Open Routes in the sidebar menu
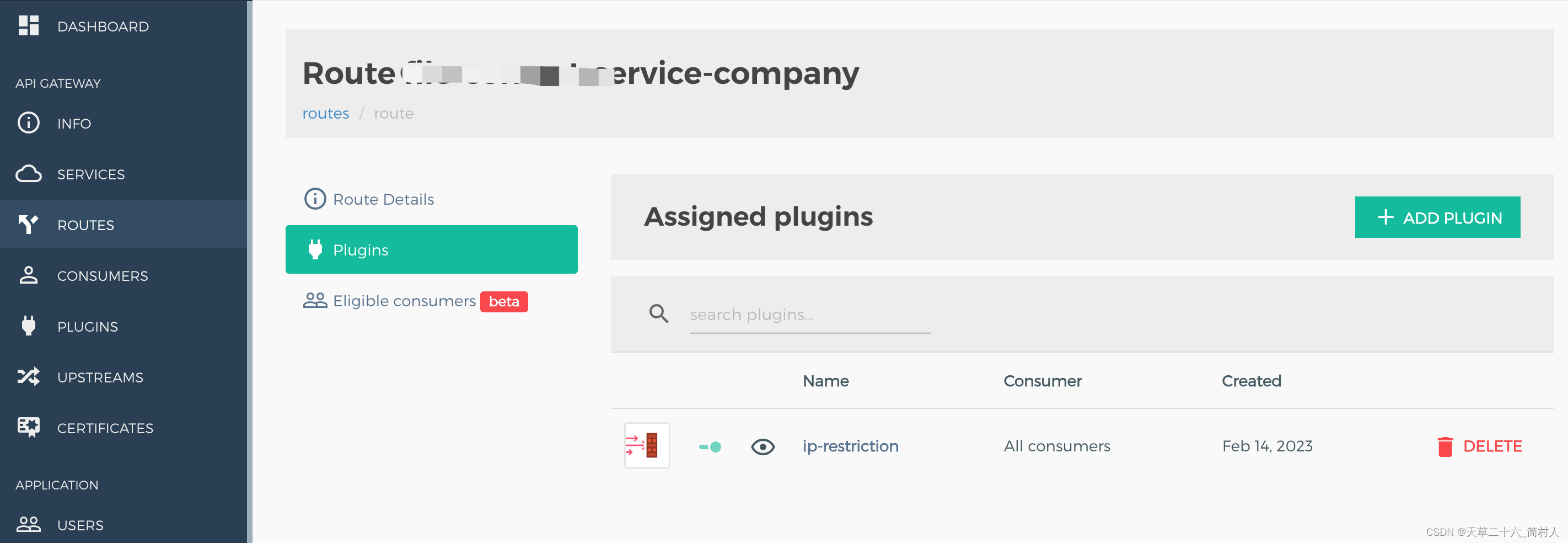The height and width of the screenshot is (543, 1568). pos(86,225)
